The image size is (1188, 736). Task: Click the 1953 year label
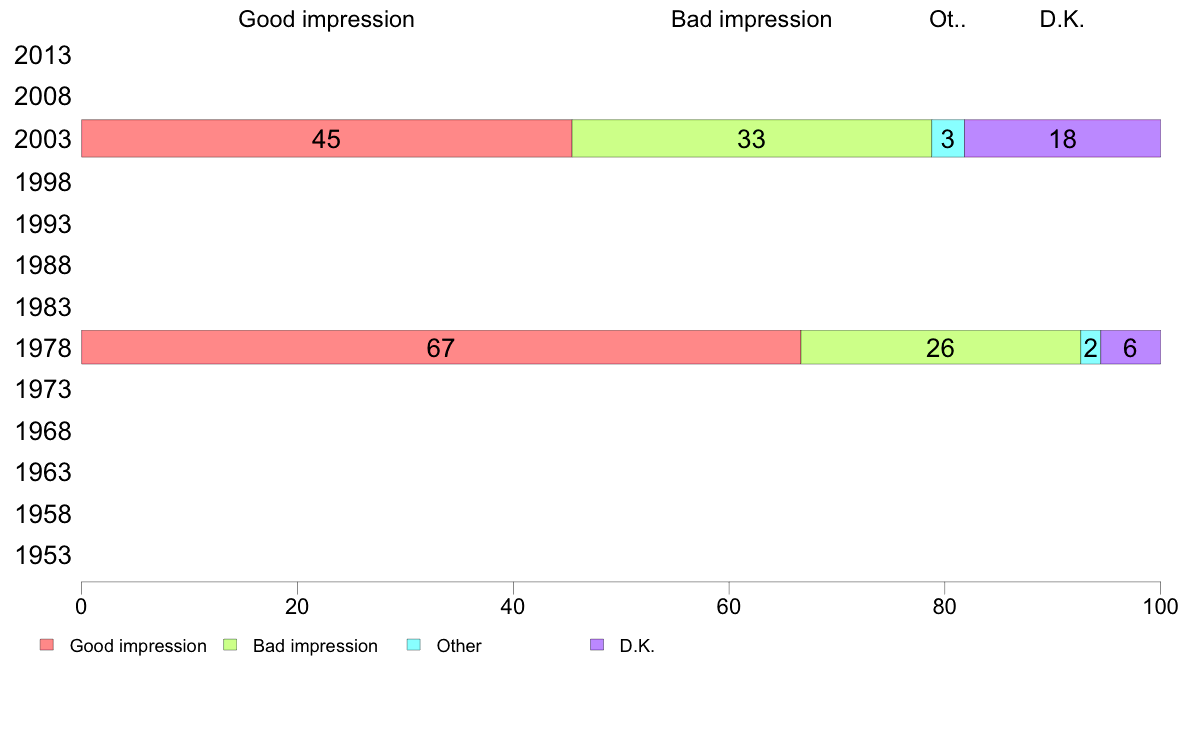(x=43, y=556)
